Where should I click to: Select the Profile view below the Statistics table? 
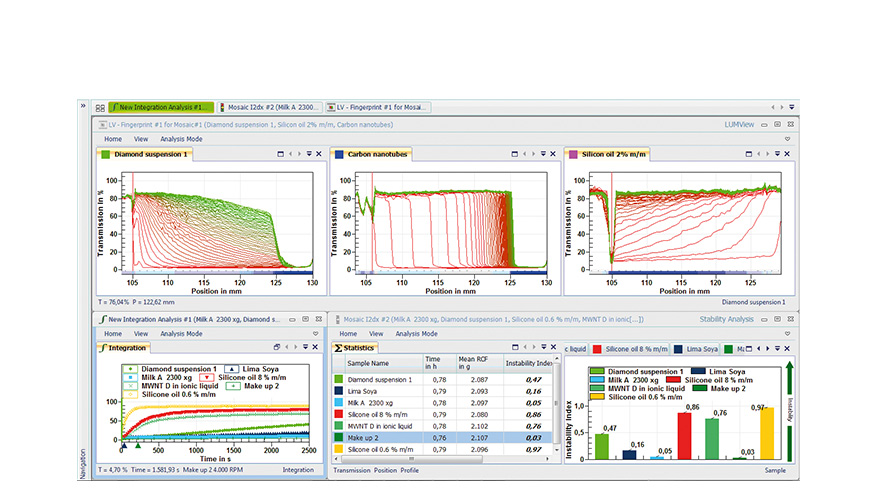pyautogui.click(x=410, y=469)
